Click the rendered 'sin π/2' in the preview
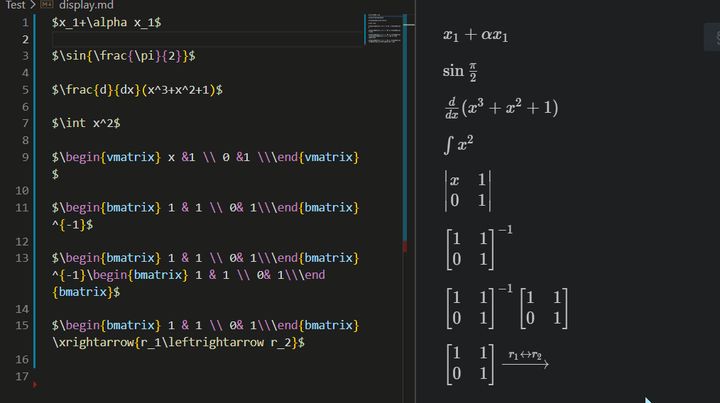Viewport: 720px width, 403px height. click(460, 72)
